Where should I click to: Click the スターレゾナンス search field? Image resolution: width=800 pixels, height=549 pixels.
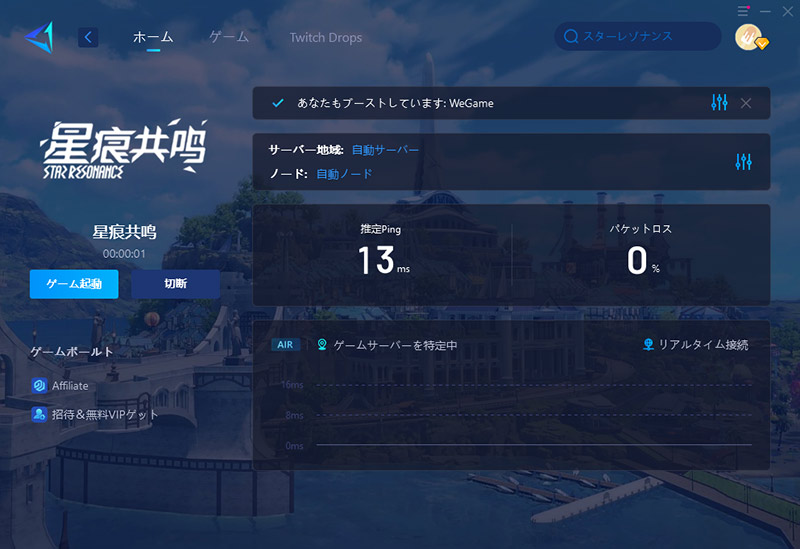pos(638,36)
